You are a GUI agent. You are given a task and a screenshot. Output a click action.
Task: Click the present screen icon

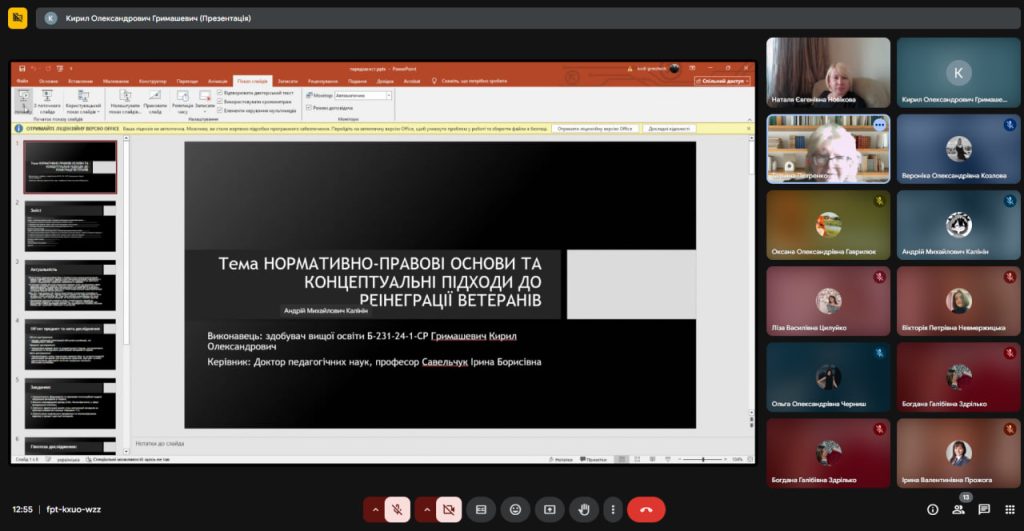pyautogui.click(x=549, y=509)
